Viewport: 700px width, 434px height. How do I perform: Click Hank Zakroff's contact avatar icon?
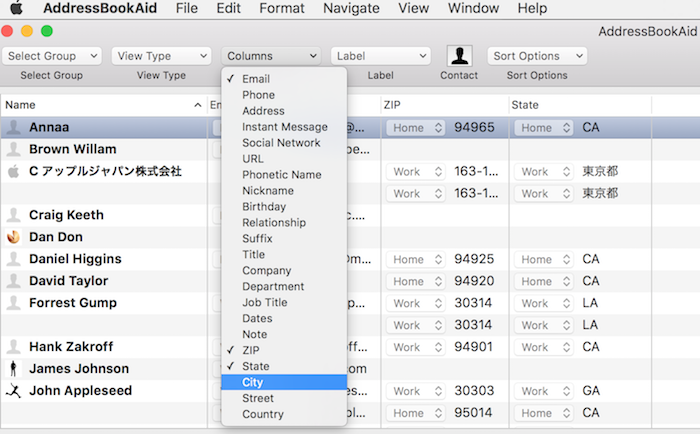(14, 346)
